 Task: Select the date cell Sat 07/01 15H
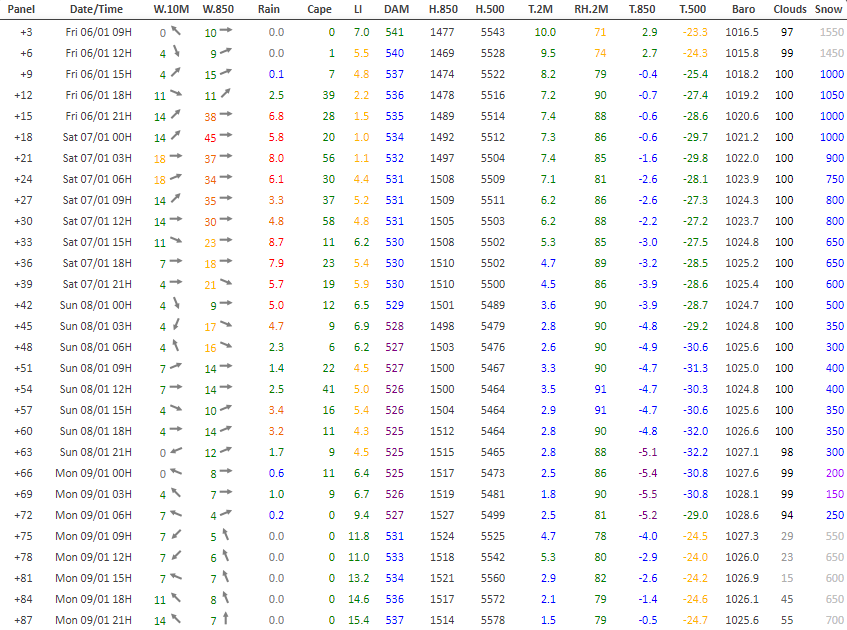click(97, 242)
